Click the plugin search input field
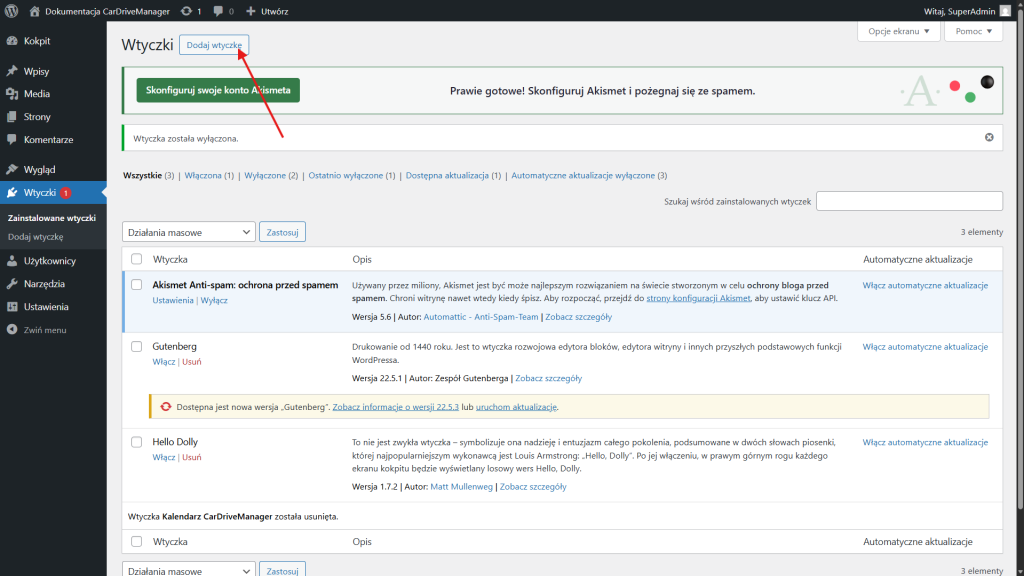The width and height of the screenshot is (1024, 576). point(909,201)
